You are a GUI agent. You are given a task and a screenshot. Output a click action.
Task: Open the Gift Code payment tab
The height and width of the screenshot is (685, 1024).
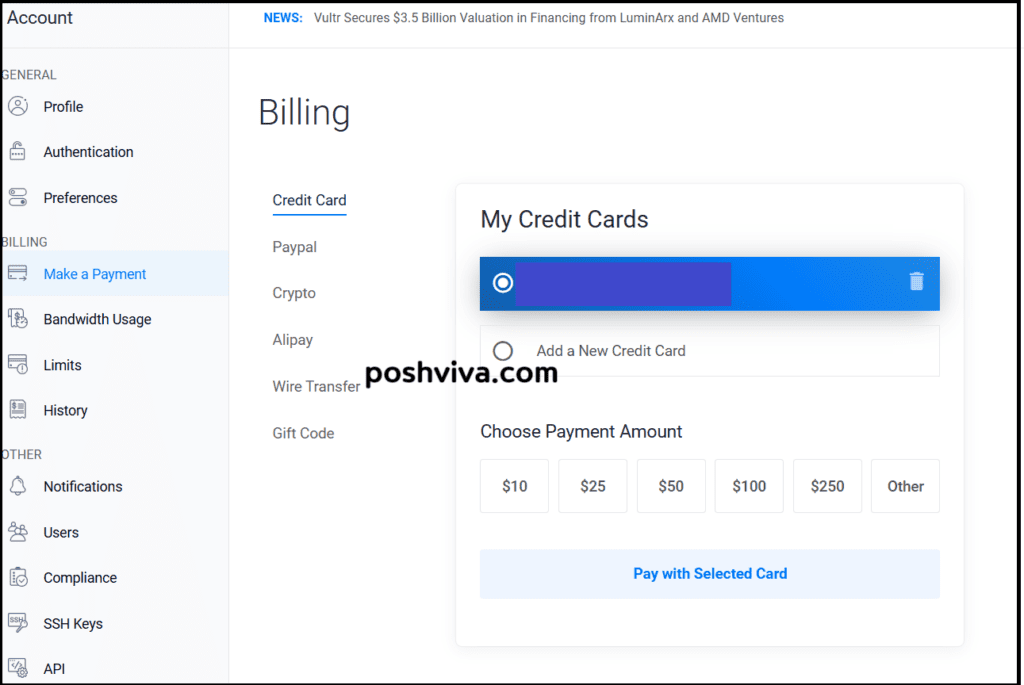[x=303, y=433]
